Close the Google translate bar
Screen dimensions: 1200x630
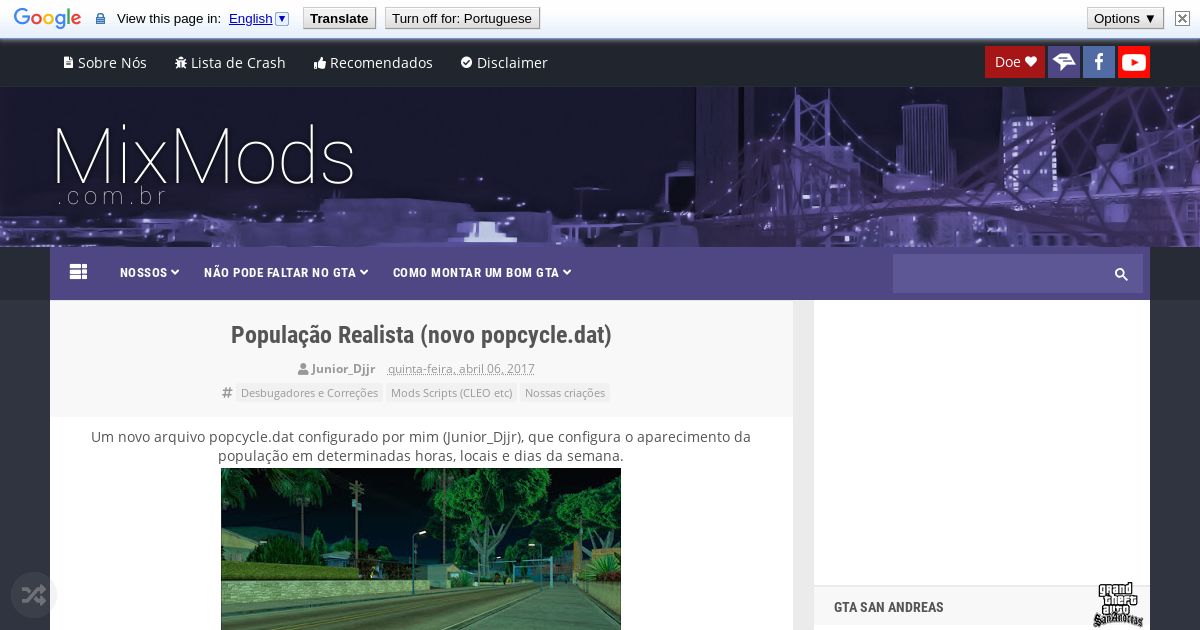click(1182, 18)
